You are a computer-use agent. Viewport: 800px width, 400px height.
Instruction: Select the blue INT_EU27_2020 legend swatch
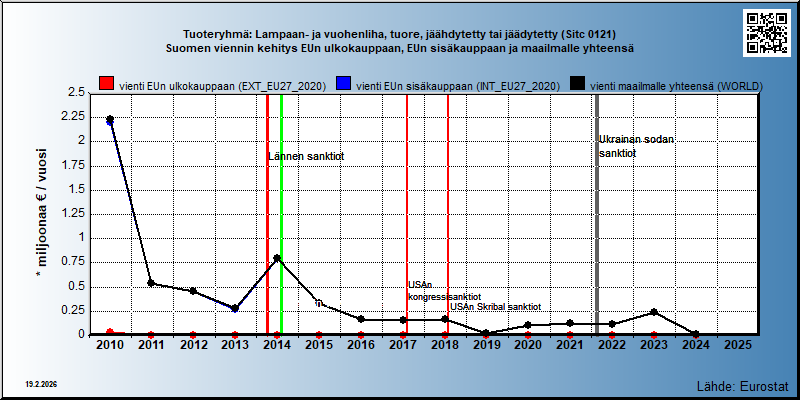point(342,84)
